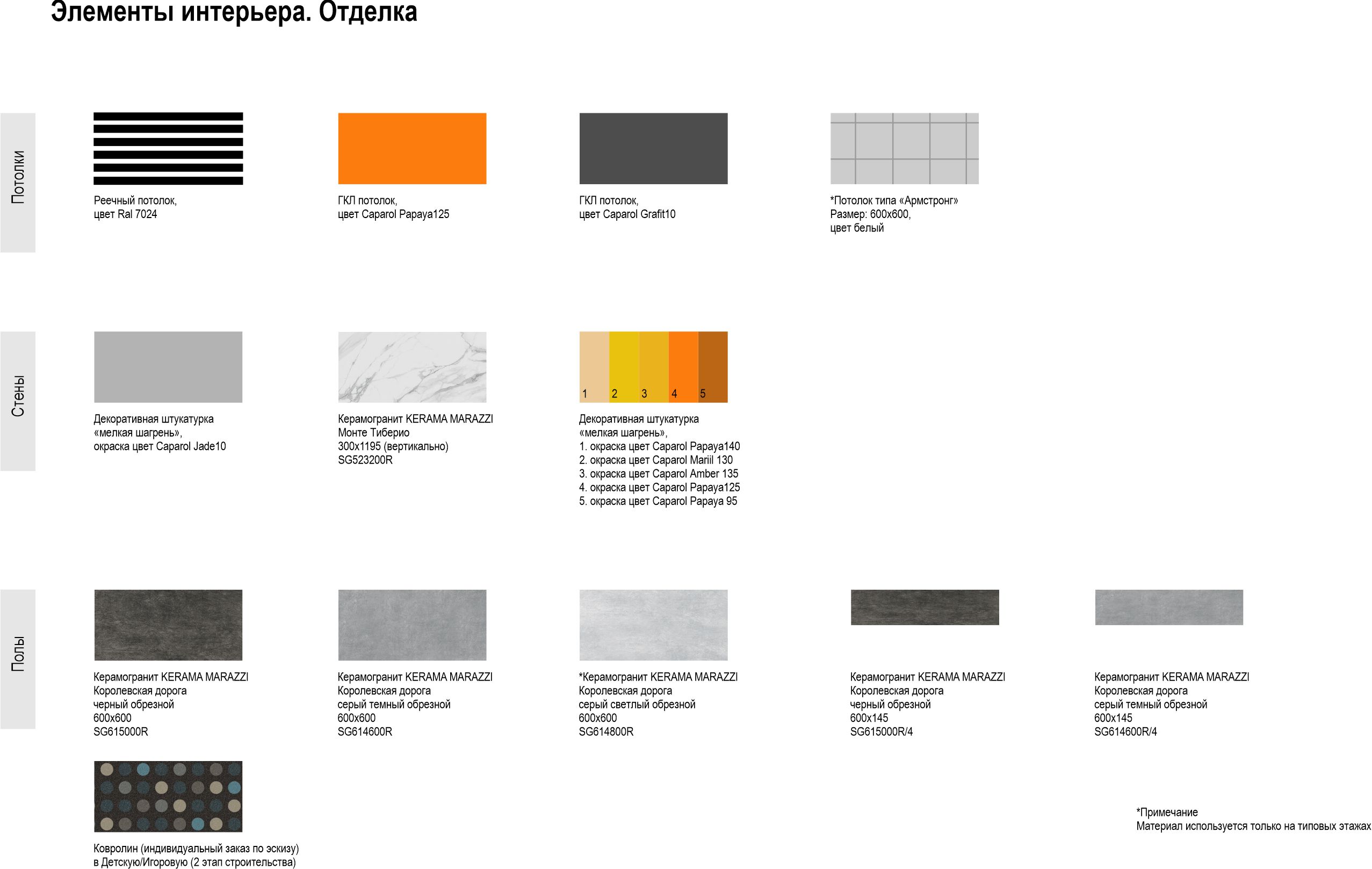Click the dotted Ковролин carpet sample
The width and height of the screenshot is (1372, 869).
coord(168,796)
